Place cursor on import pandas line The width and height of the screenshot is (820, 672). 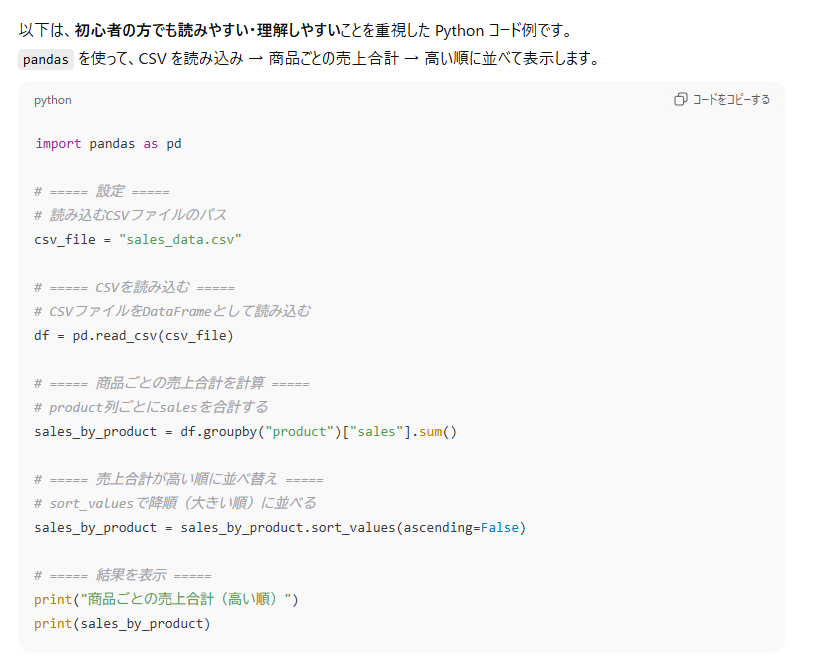pyautogui.click(x=108, y=143)
